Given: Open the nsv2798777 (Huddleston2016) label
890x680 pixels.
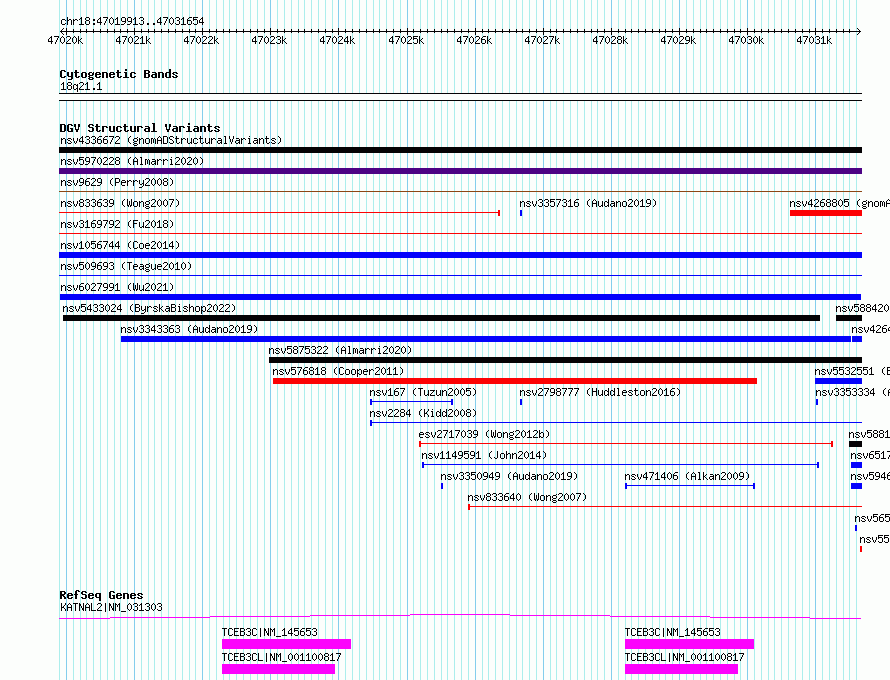Looking at the screenshot, I should pos(599,392).
